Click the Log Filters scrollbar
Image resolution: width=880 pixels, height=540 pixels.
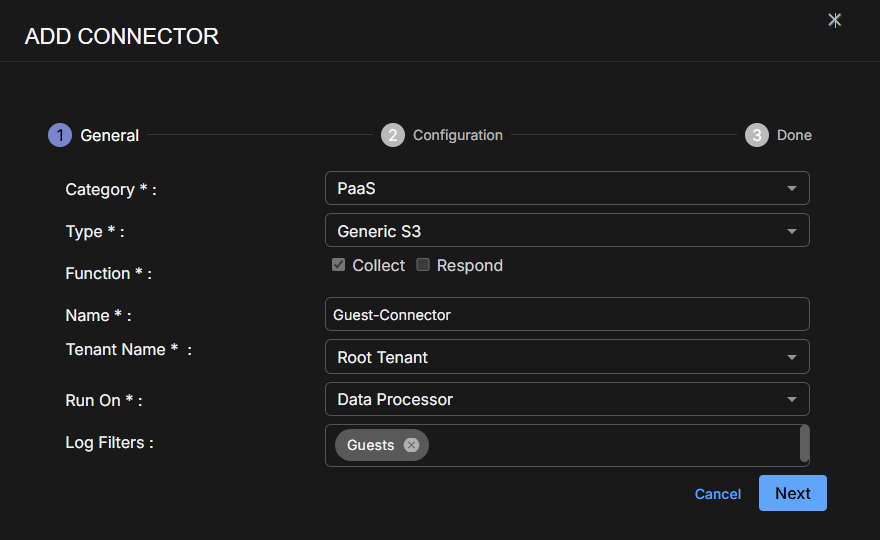pos(804,444)
